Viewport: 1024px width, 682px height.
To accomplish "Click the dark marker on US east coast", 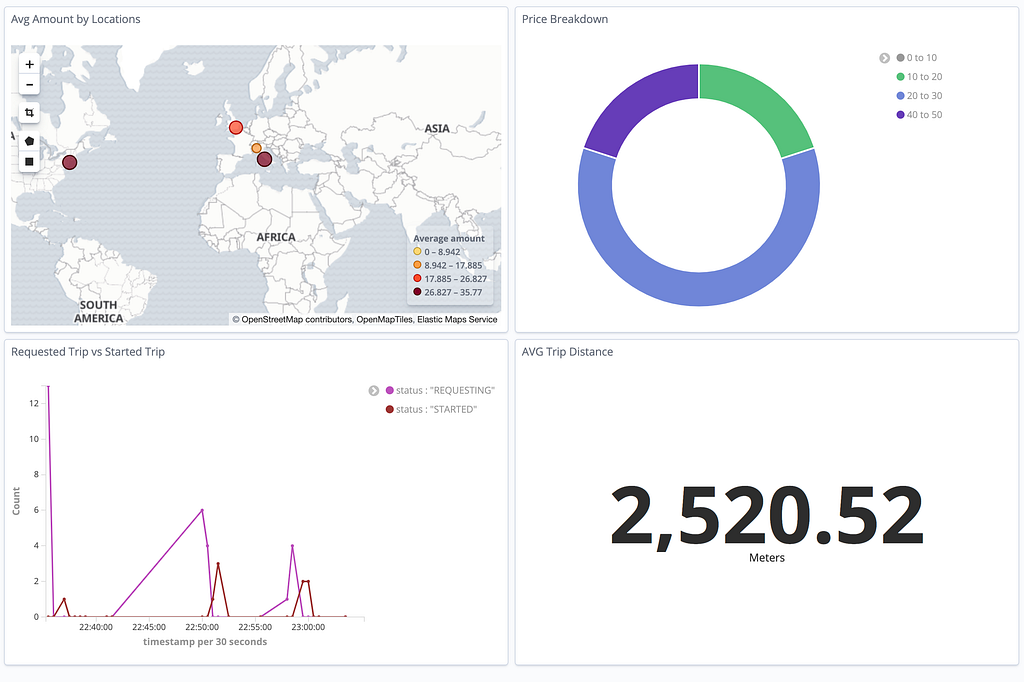I will (69, 162).
